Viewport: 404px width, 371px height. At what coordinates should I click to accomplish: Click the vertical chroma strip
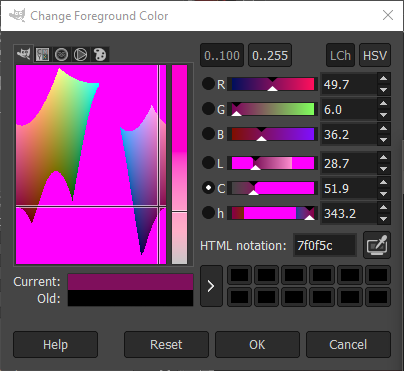[x=179, y=164]
